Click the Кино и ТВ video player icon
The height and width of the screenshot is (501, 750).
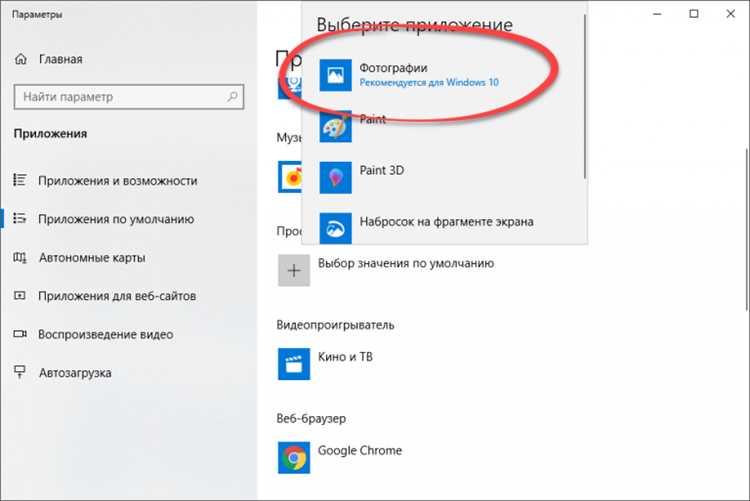point(292,358)
